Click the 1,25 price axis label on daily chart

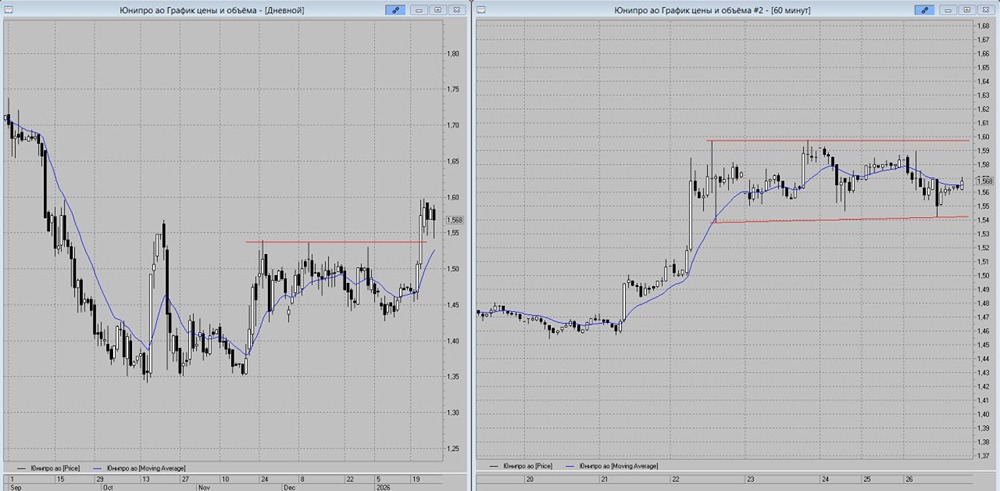tap(453, 449)
